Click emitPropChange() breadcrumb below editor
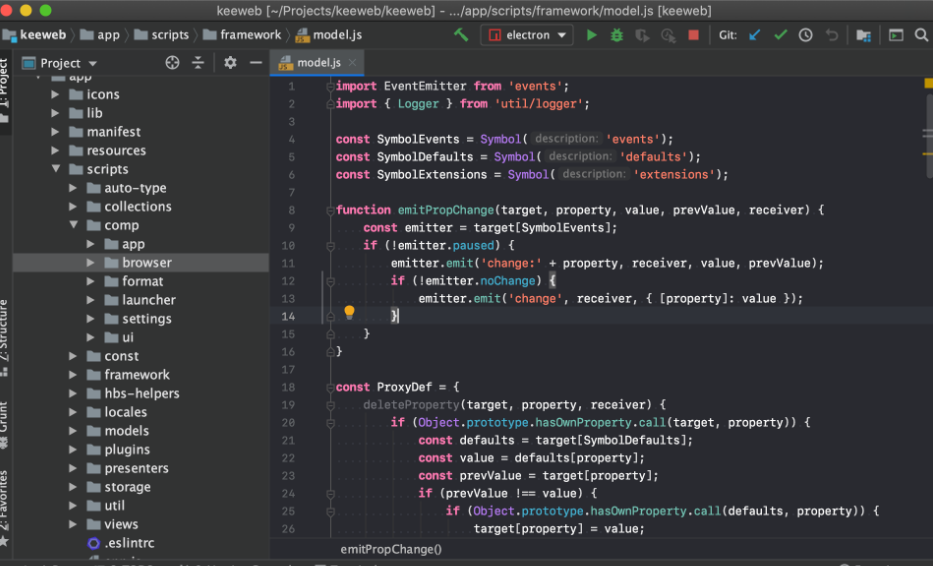Image resolution: width=933 pixels, height=566 pixels. (391, 549)
